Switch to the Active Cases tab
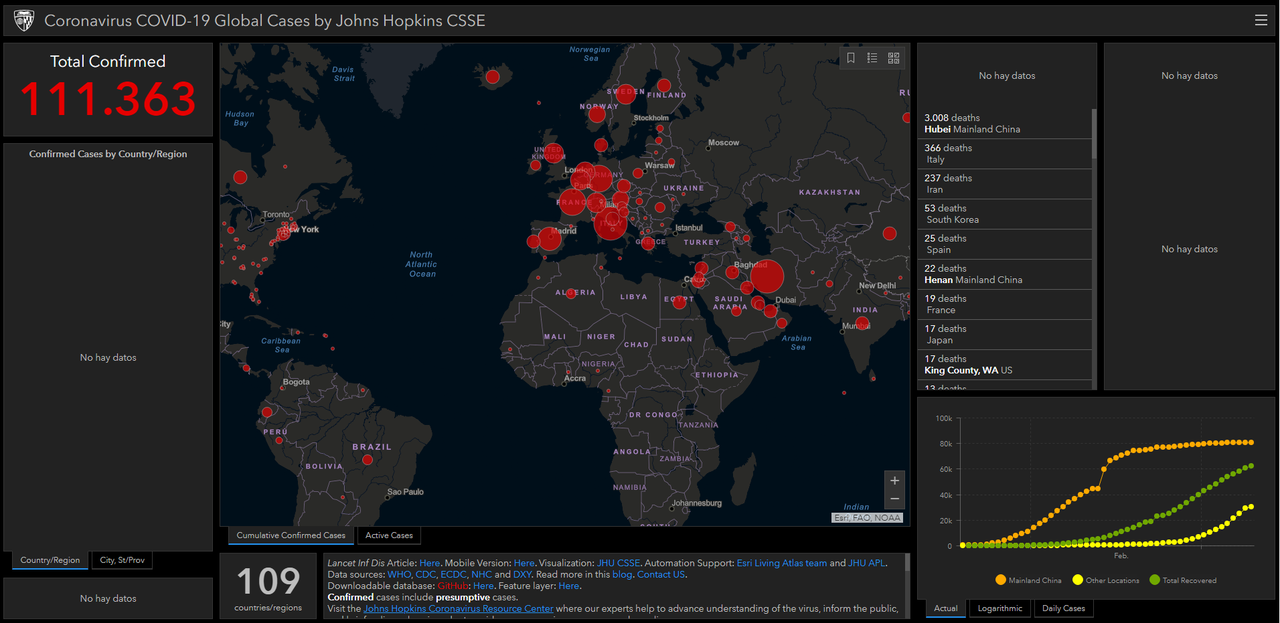1280x623 pixels. (389, 535)
